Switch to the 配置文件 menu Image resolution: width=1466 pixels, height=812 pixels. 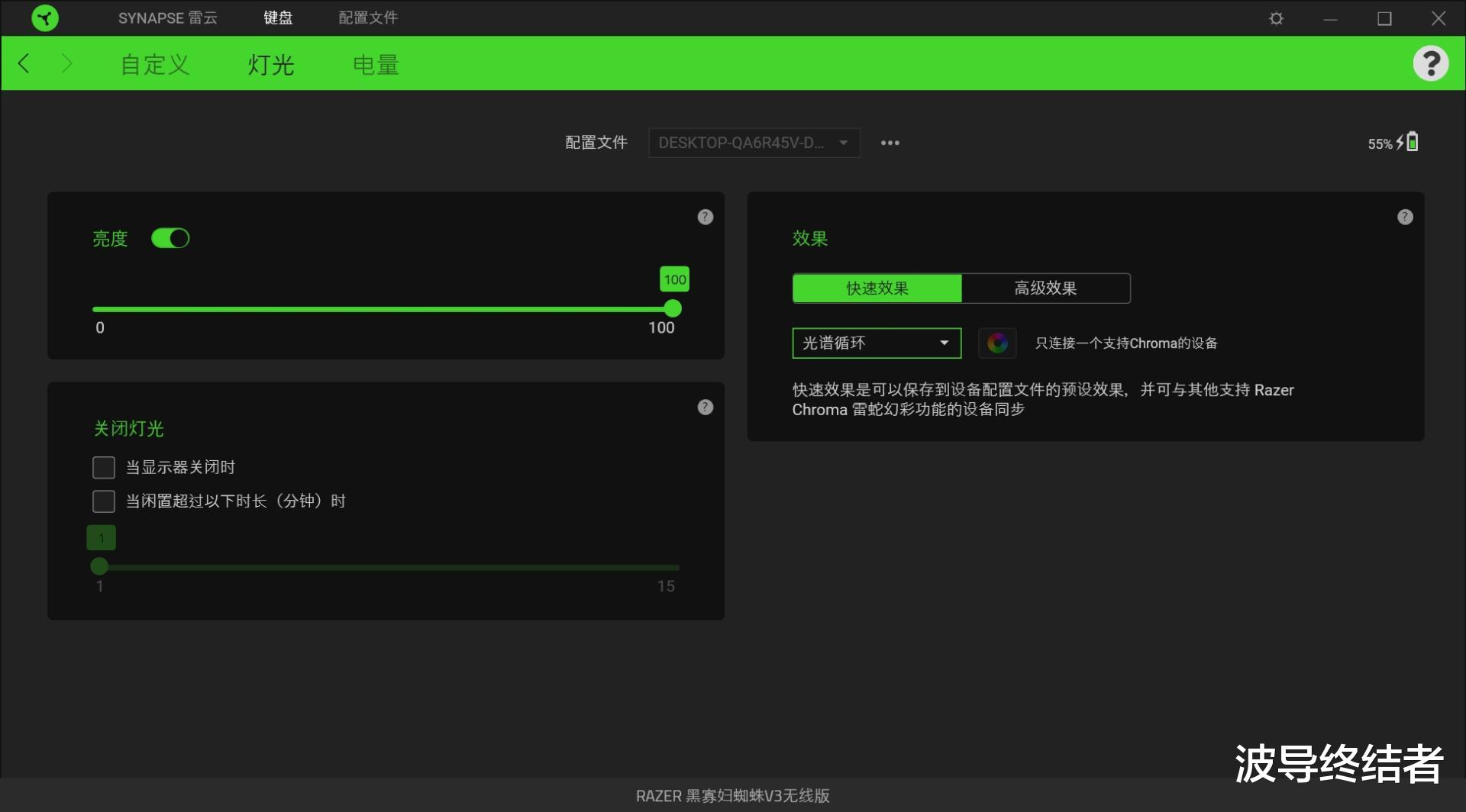point(367,18)
